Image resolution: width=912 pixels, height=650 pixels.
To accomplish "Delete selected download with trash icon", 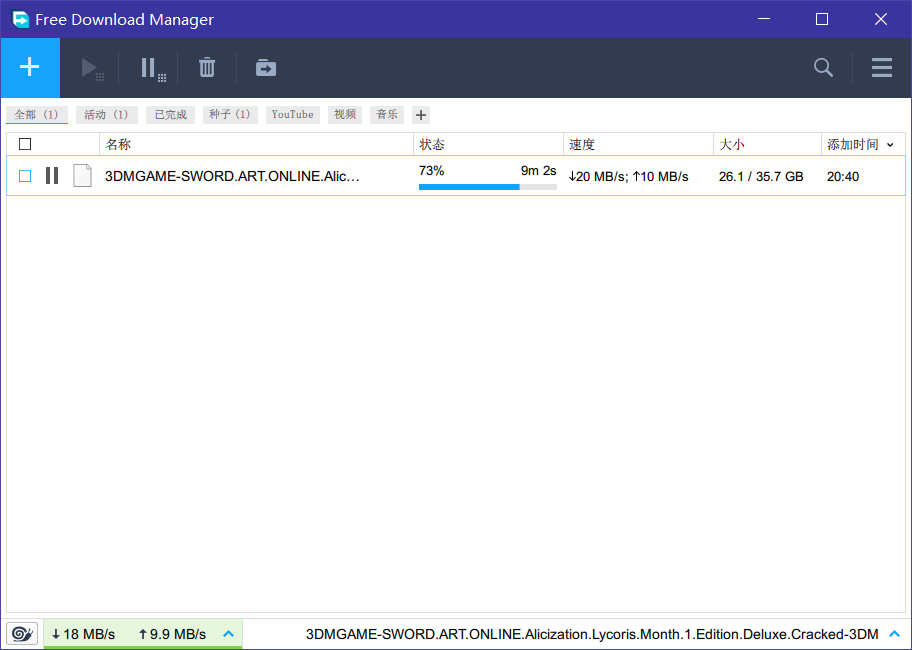I will 207,67.
